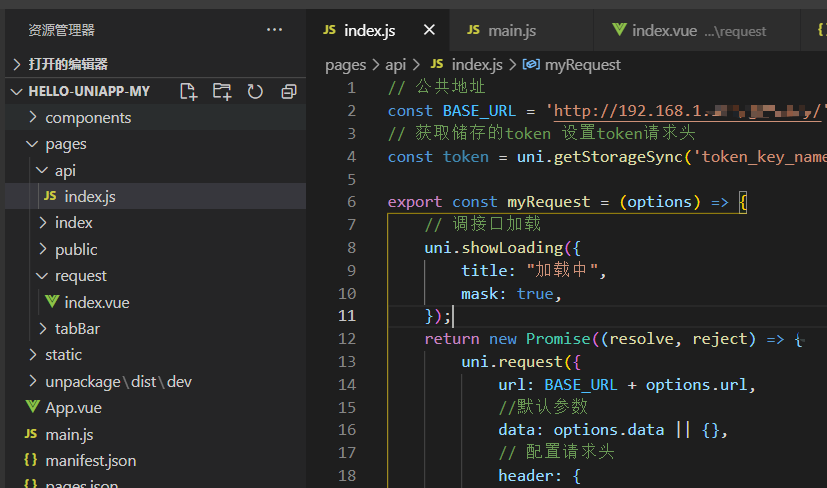Click the Vue icon next to App.vue
Screen dimensions: 827x488
click(x=33, y=407)
